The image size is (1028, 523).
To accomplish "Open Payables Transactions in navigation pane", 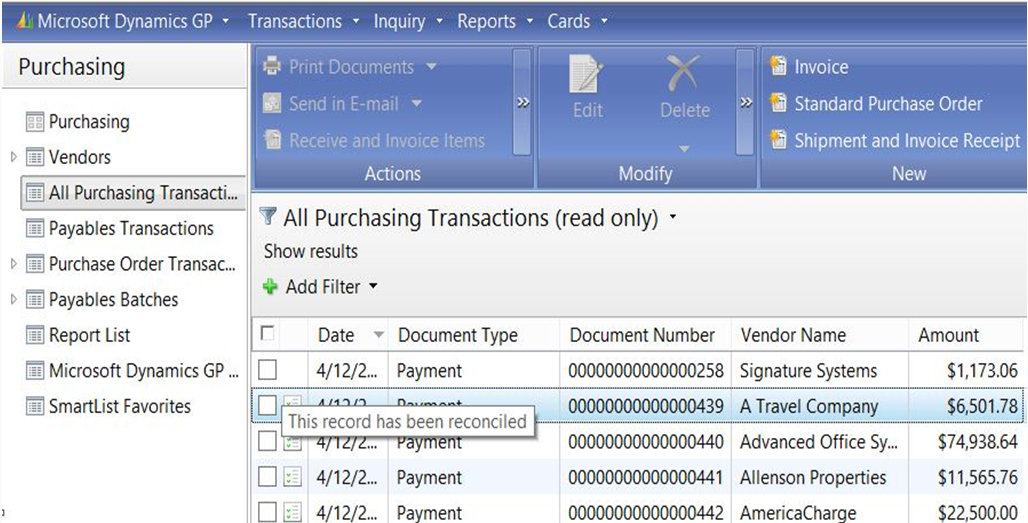I will 131,229.
